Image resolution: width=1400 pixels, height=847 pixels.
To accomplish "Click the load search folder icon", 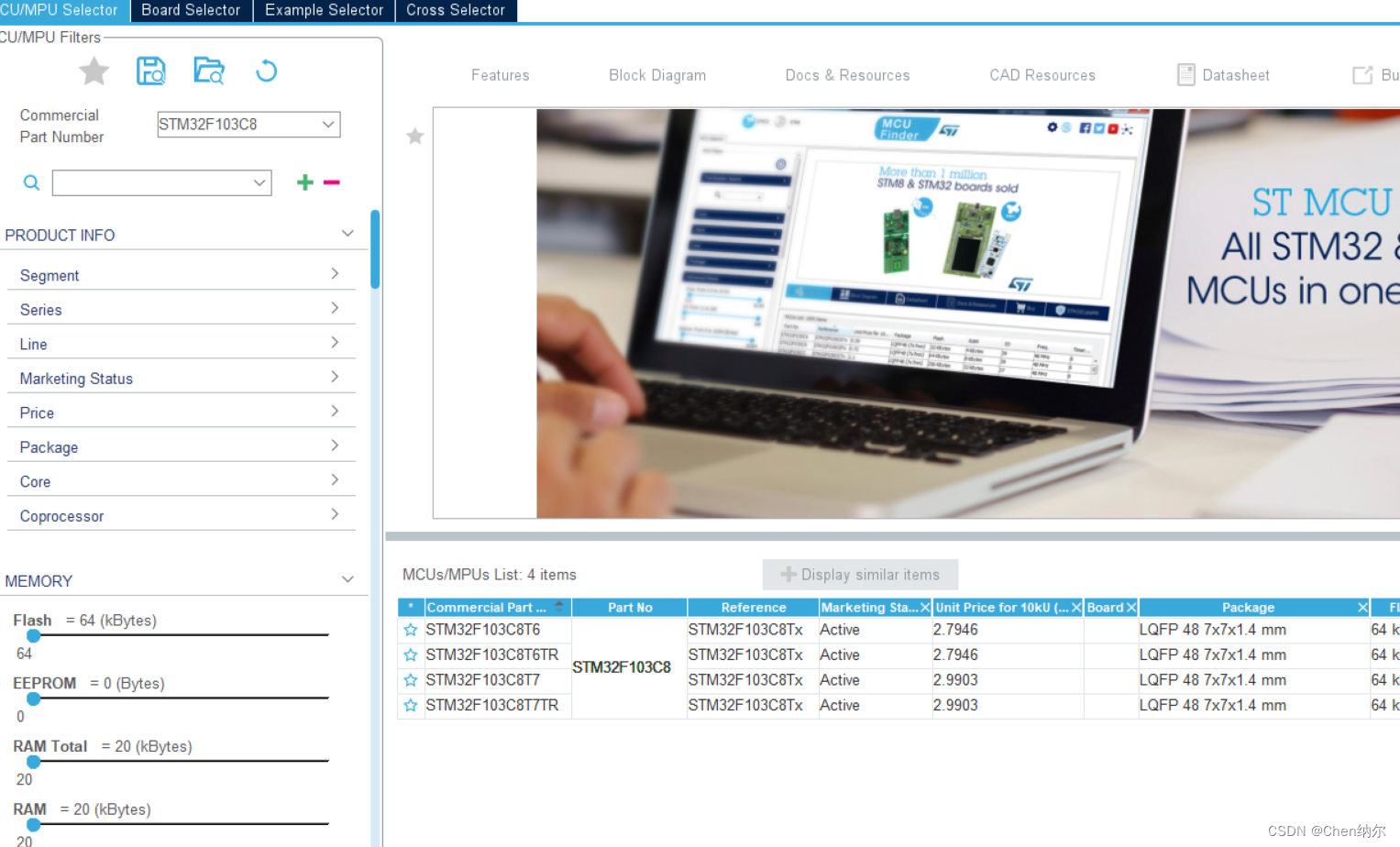I will [x=209, y=71].
